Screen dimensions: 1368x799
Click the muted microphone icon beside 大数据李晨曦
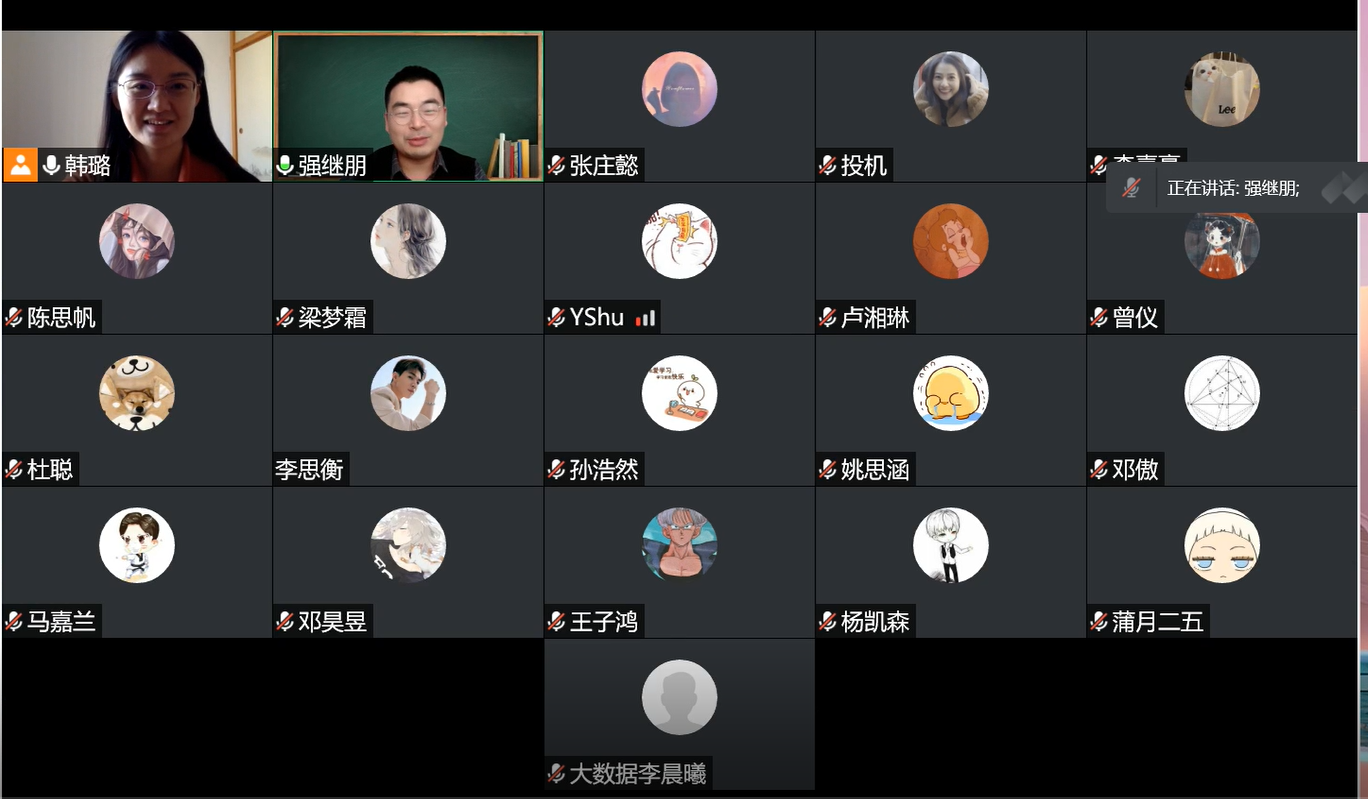557,774
